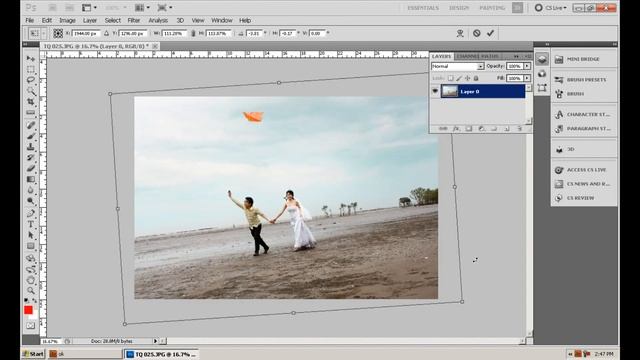Select the Move tool
The width and height of the screenshot is (640, 360).
pyautogui.click(x=31, y=58)
